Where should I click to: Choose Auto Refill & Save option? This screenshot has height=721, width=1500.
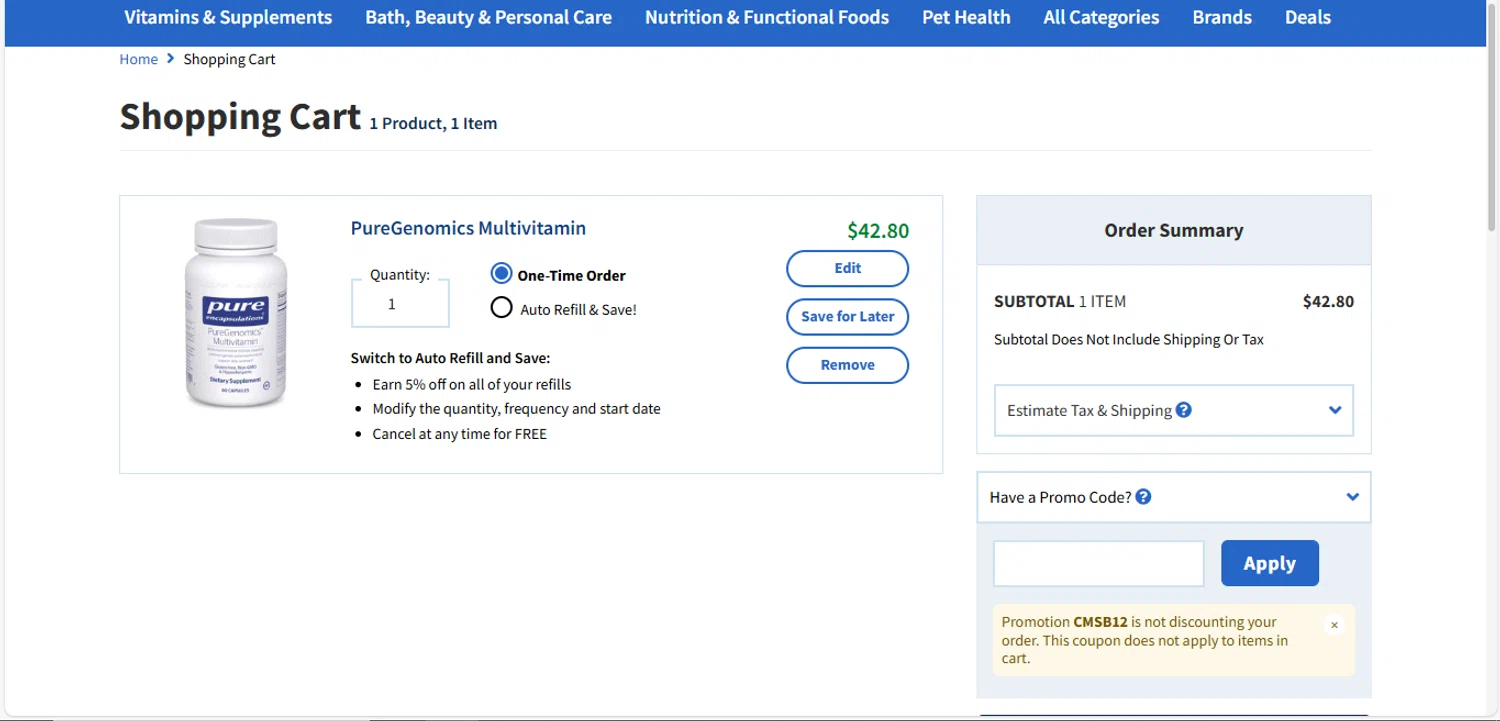[502, 308]
